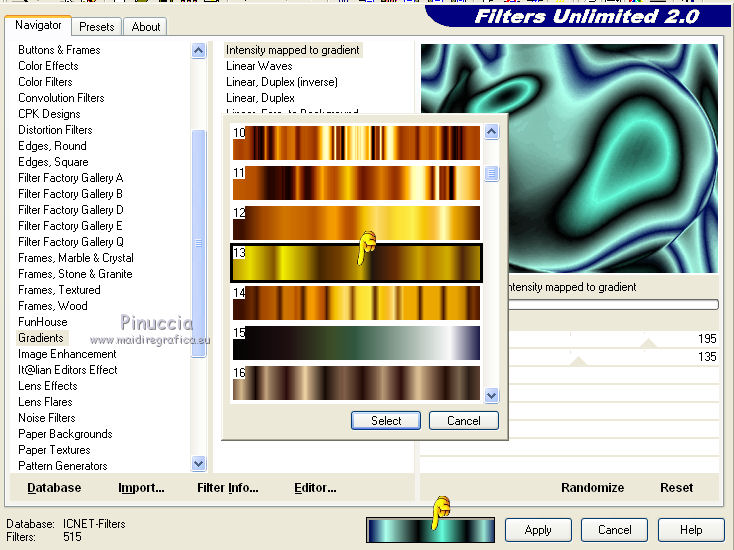
Task: Click the category list scroll-down arrow
Action: 198,463
